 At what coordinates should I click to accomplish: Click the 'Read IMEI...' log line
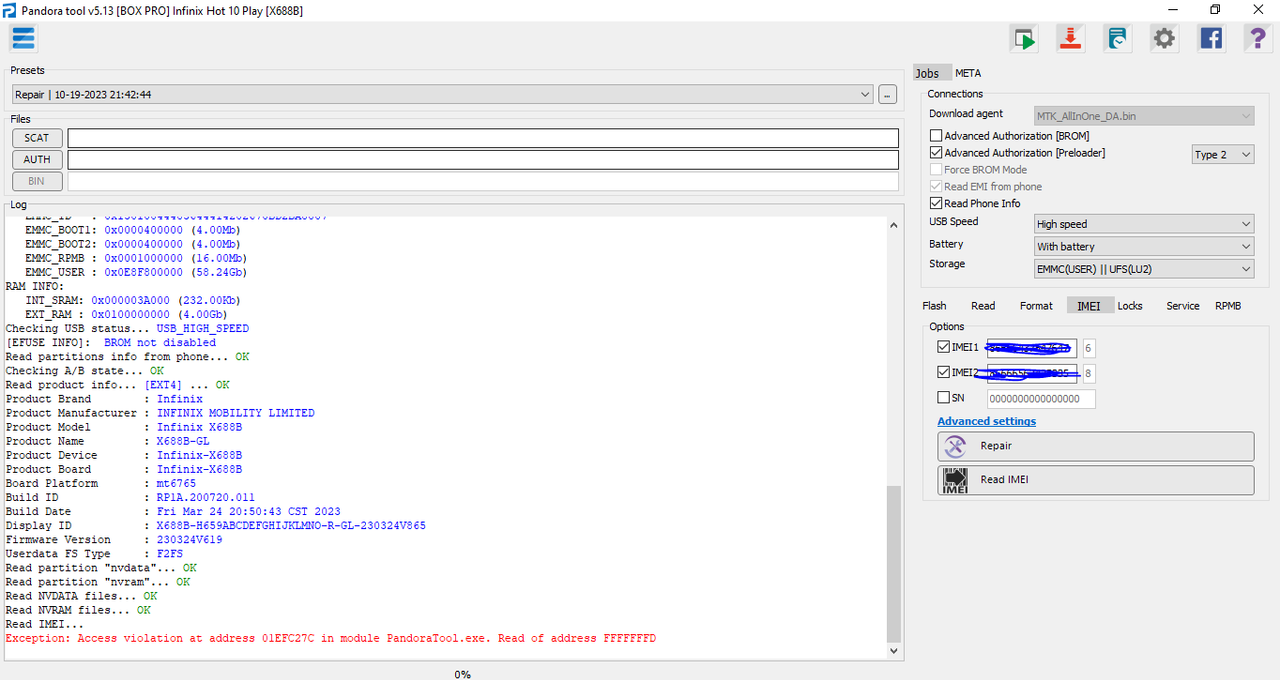pos(45,624)
